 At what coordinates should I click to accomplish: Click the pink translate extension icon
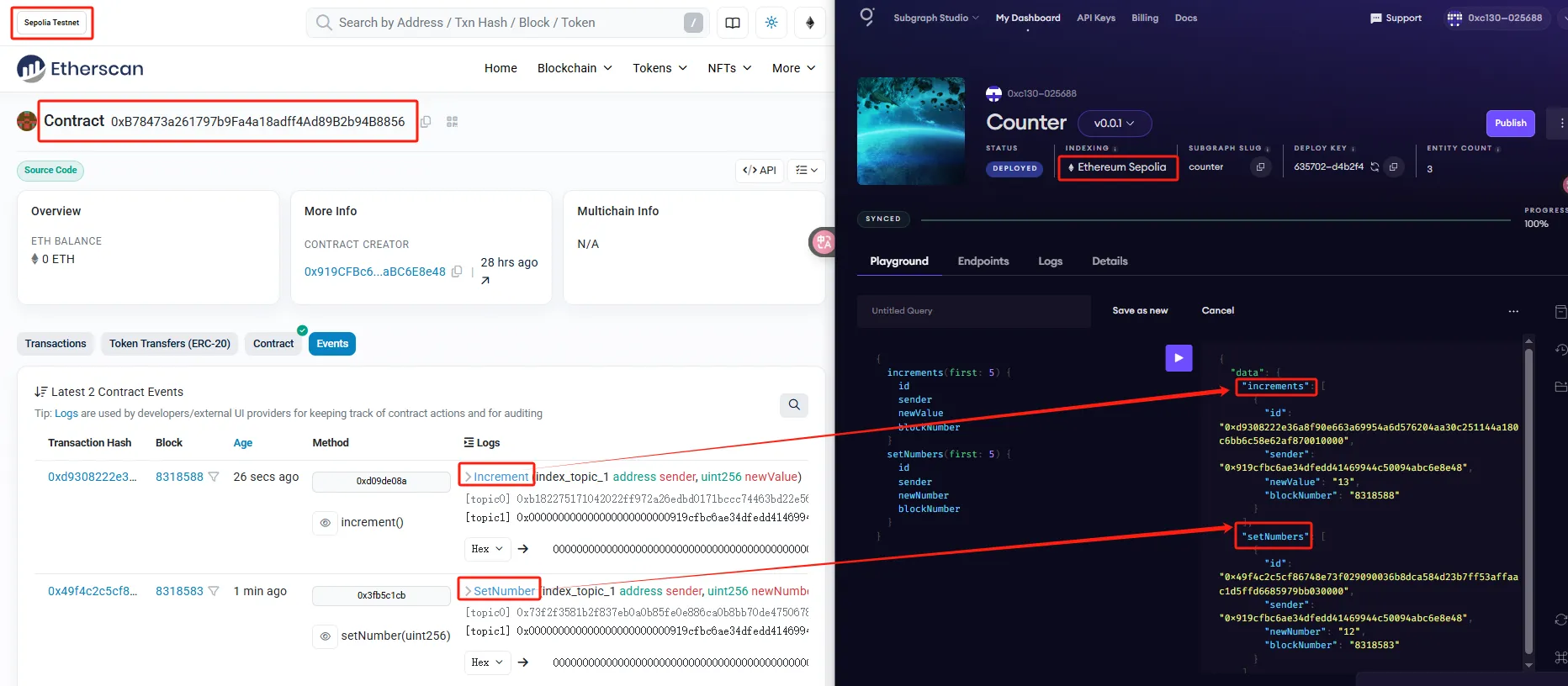[x=823, y=243]
